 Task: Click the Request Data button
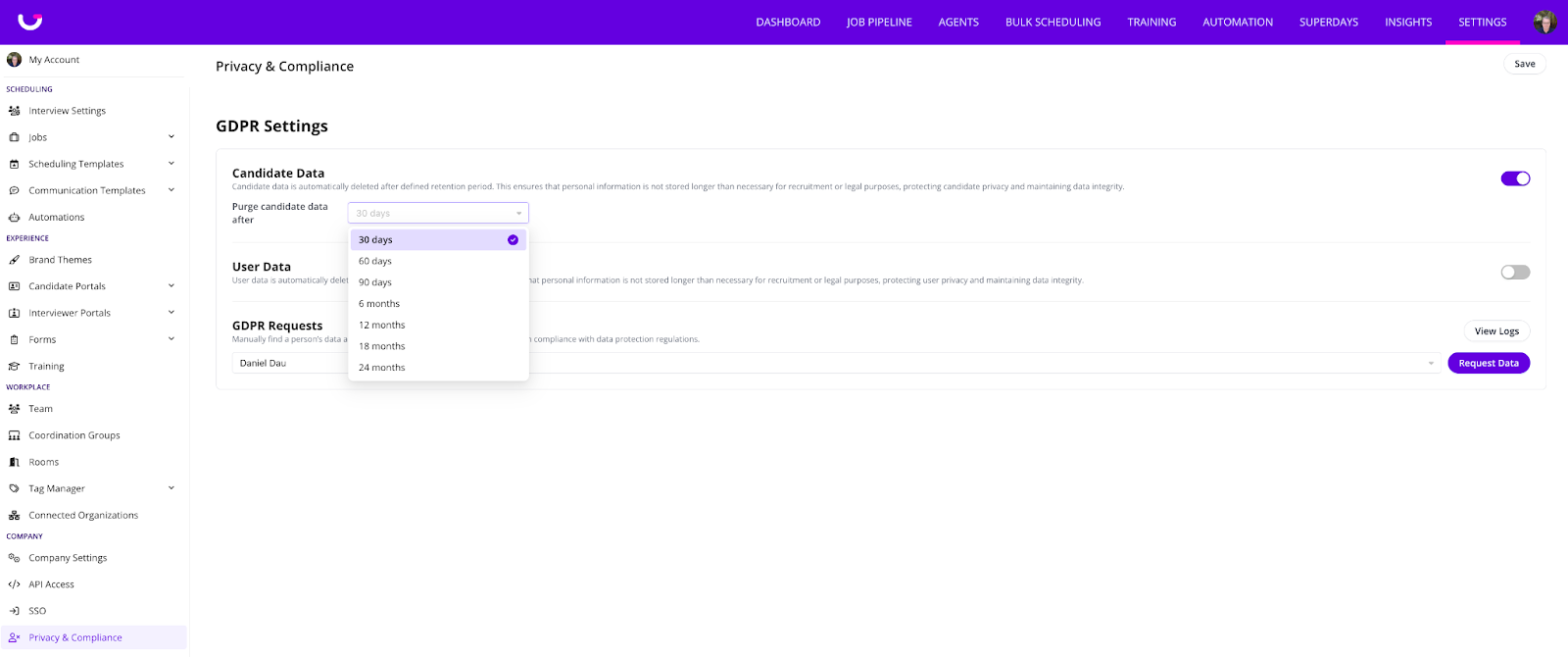pos(1489,363)
